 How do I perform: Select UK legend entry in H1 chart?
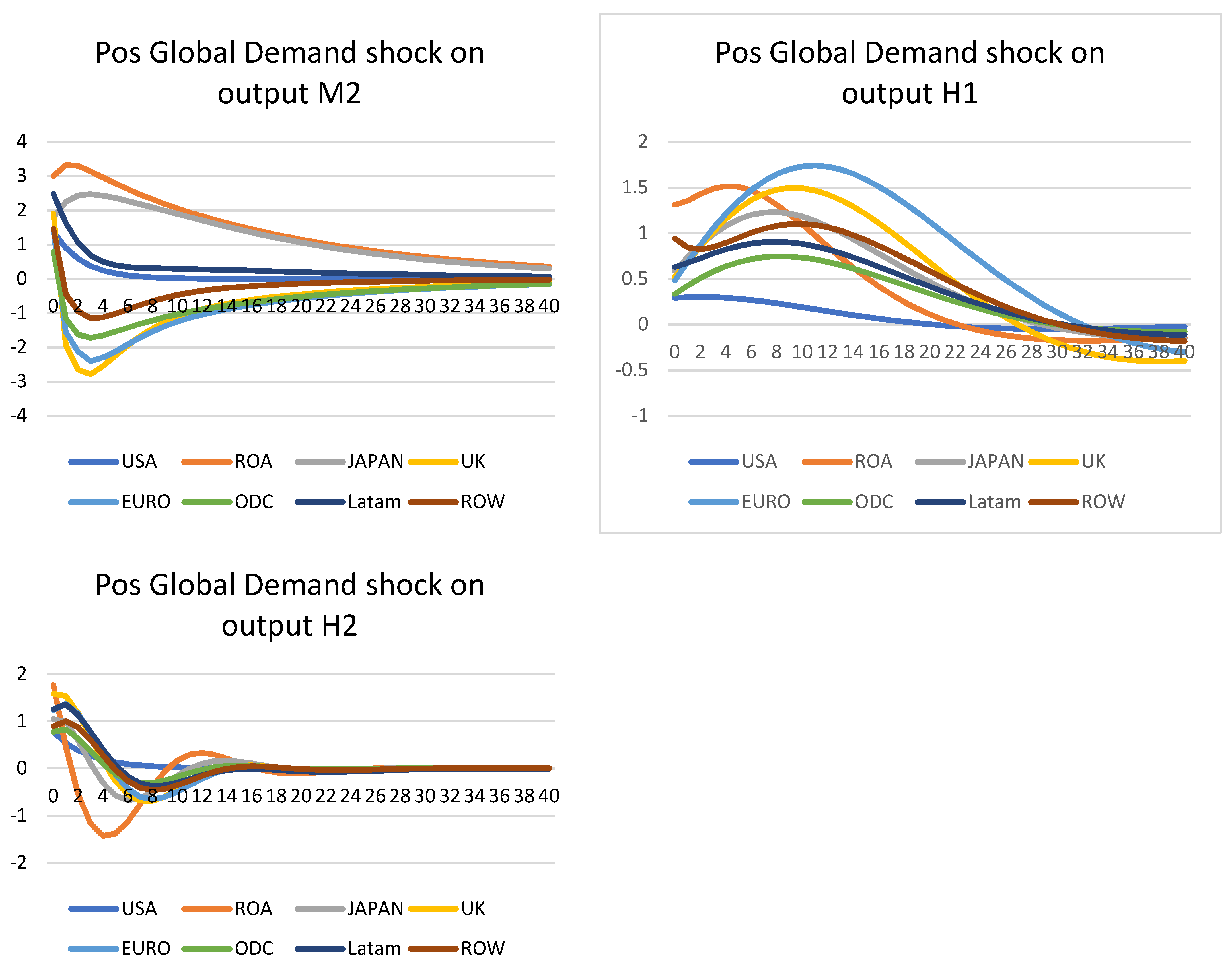pyautogui.click(x=1093, y=462)
